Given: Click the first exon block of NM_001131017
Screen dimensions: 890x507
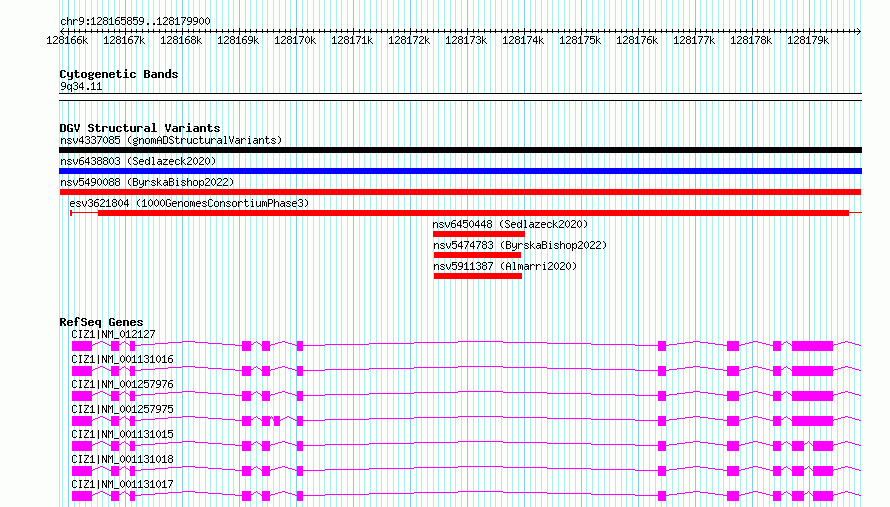Looking at the screenshot, I should pyautogui.click(x=82, y=496).
